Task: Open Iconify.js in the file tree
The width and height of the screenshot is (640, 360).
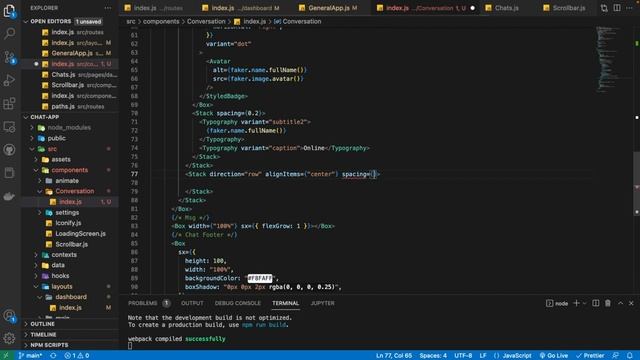Action: (x=68, y=223)
